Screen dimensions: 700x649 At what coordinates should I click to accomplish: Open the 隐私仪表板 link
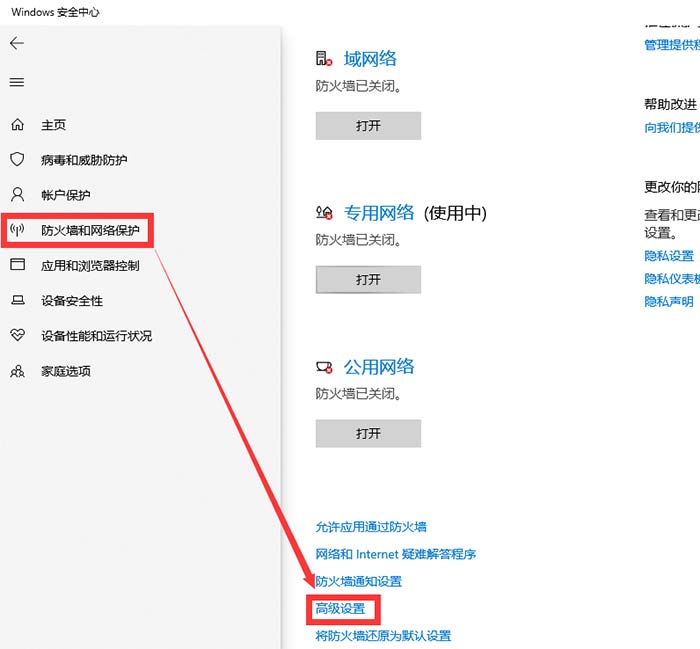pyautogui.click(x=672, y=279)
